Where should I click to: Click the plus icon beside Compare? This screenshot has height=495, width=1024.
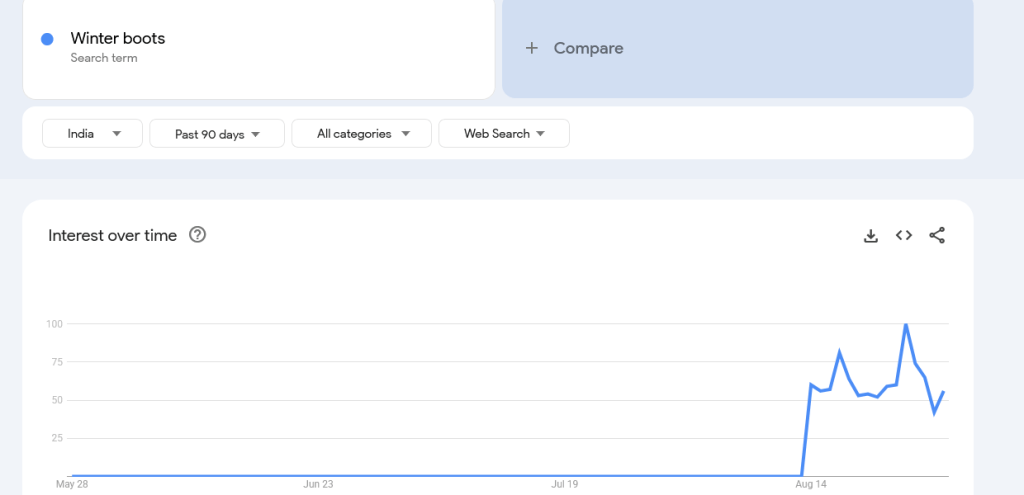[532, 48]
